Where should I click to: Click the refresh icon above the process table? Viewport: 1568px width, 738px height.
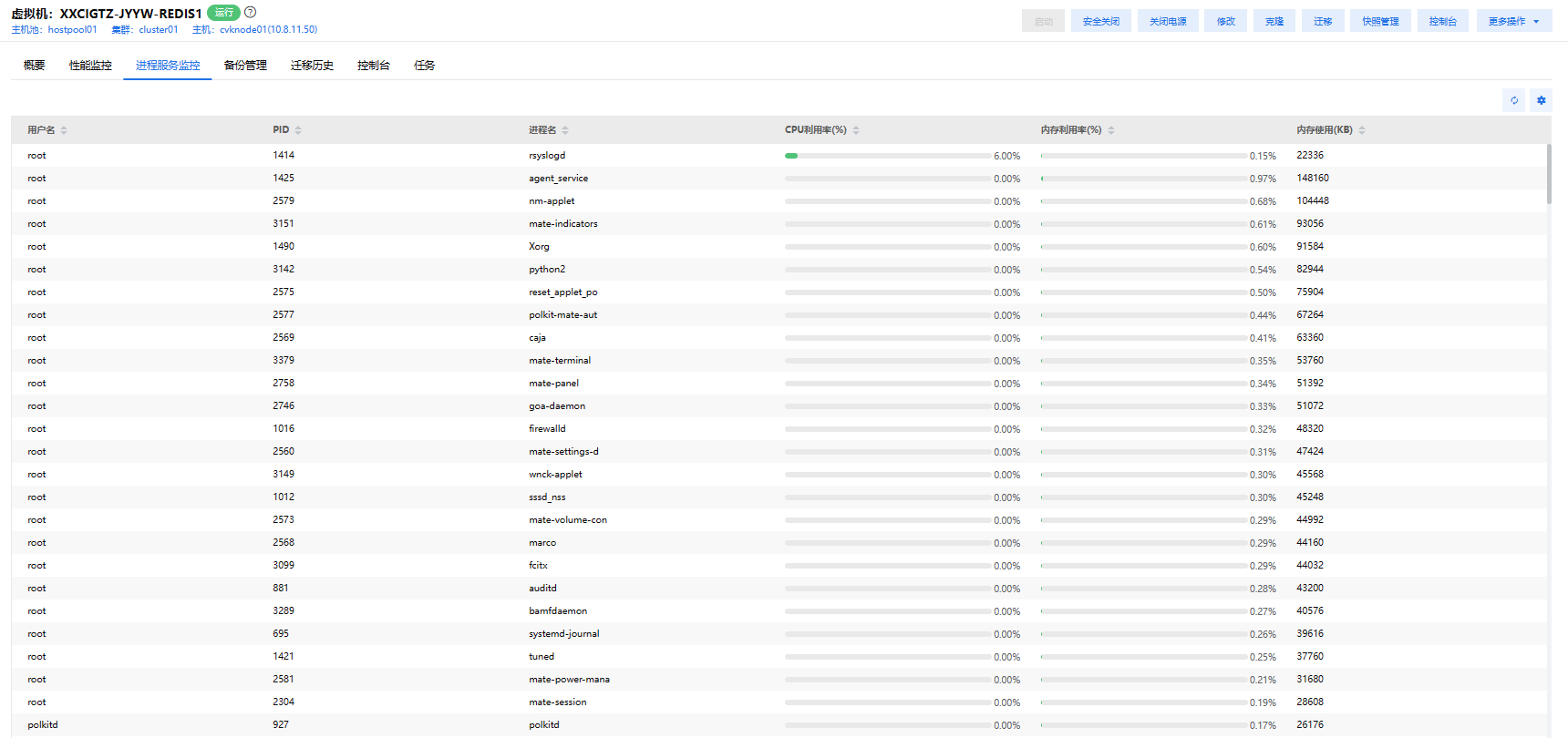[x=1514, y=100]
